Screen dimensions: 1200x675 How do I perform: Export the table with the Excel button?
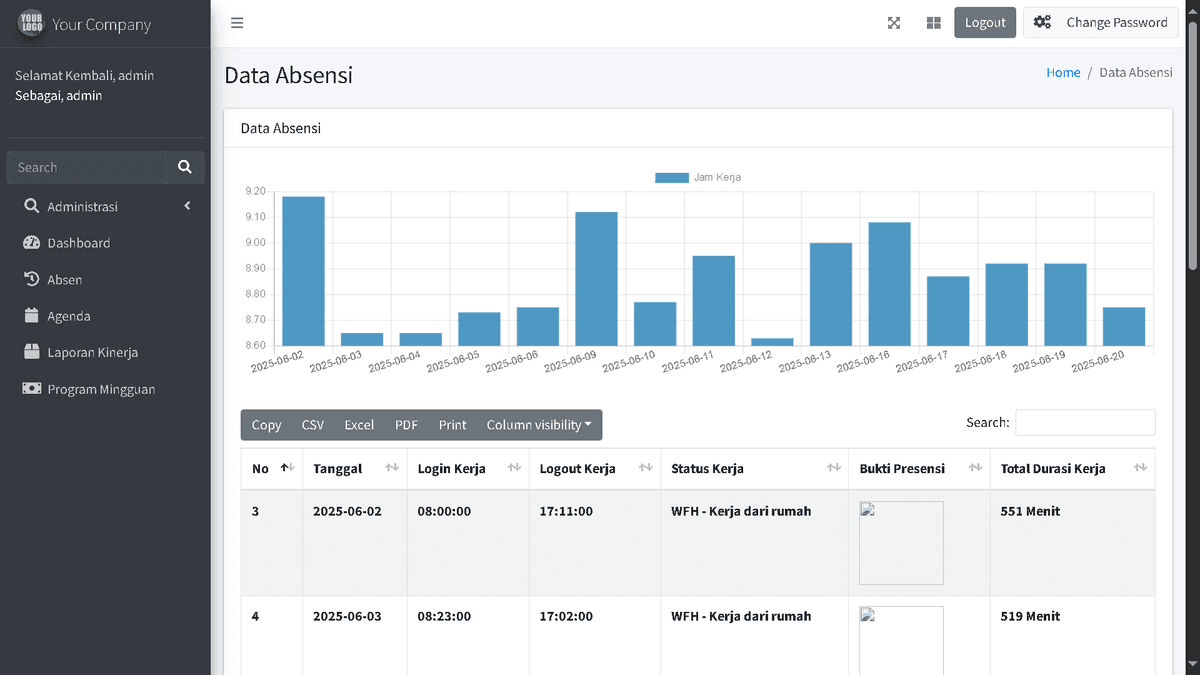[359, 425]
